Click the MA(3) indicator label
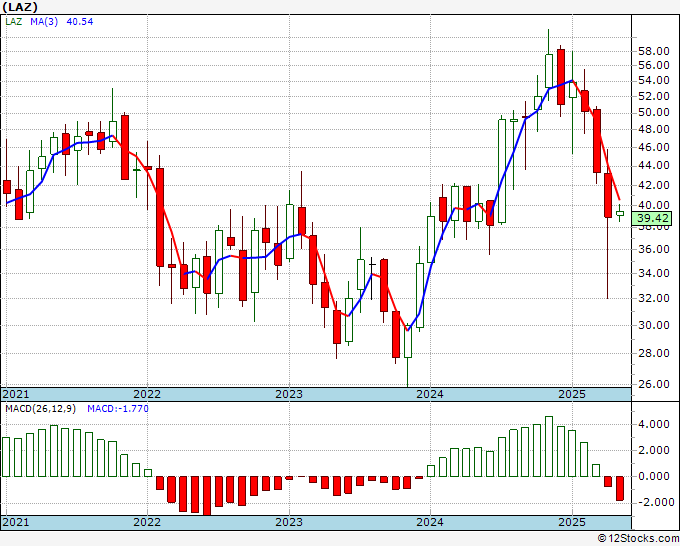Image resolution: width=680 pixels, height=546 pixels. (44, 22)
